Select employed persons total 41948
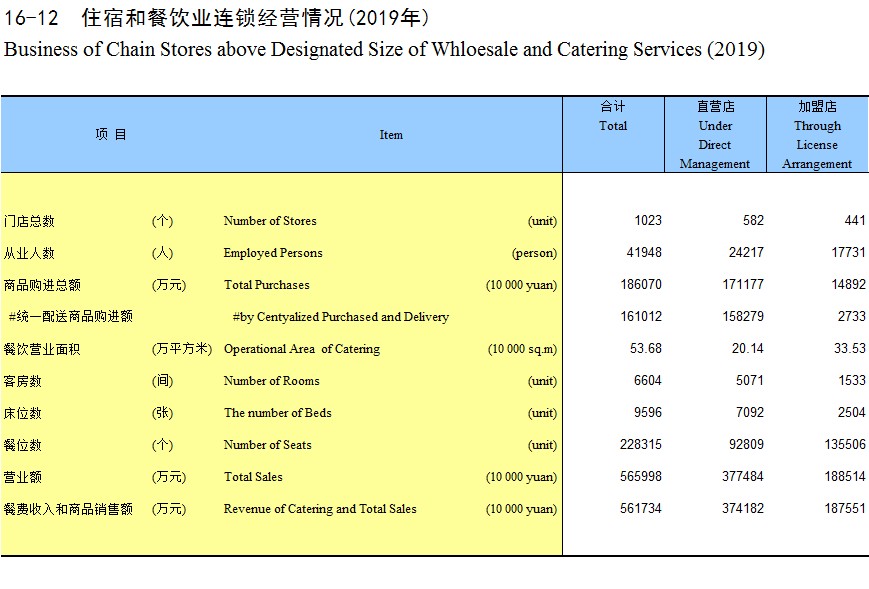This screenshot has height=589, width=869. pyautogui.click(x=644, y=252)
